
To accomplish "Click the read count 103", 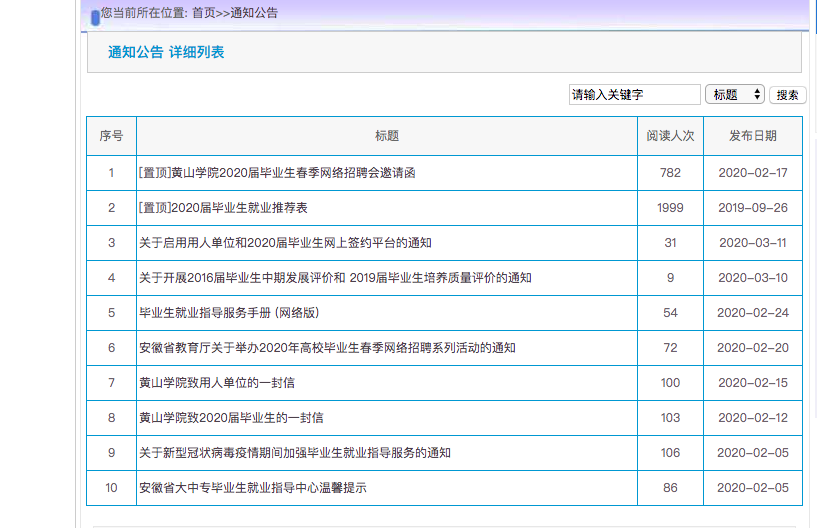I will click(x=671, y=417).
